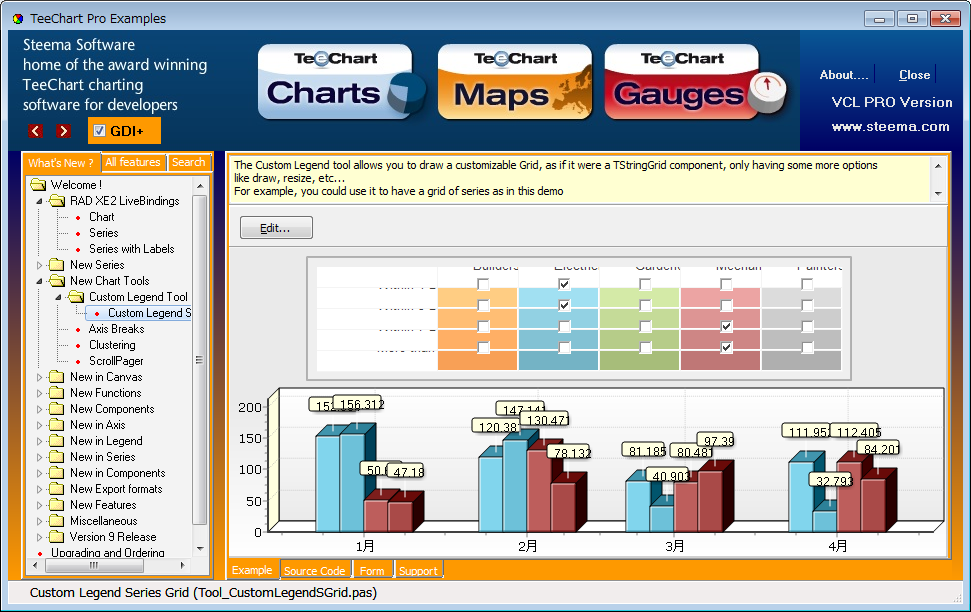Screen dimensions: 971x612
Task: Click the Custom Legend Tool folder icon
Action: [x=76, y=297]
